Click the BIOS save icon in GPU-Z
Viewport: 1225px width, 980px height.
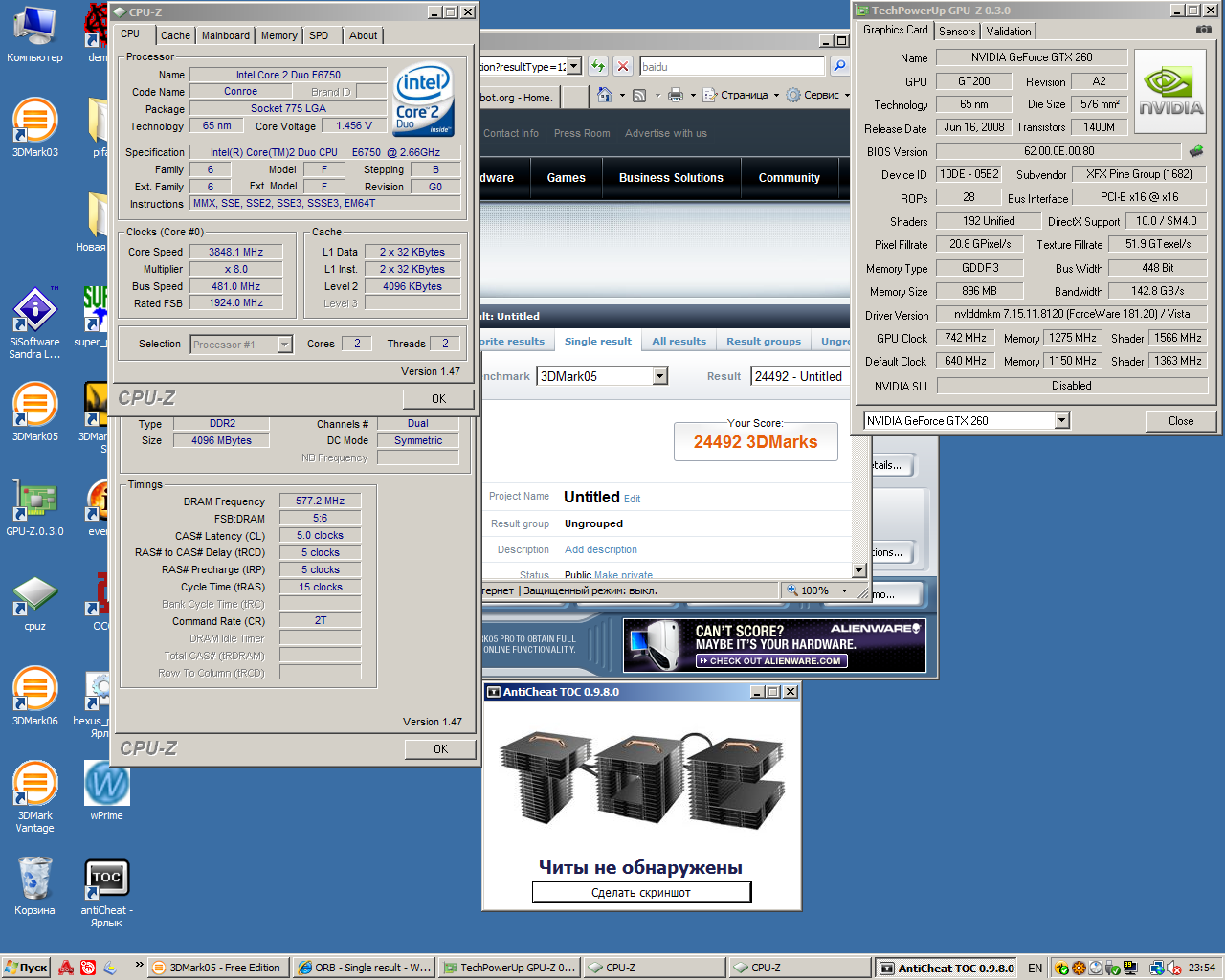tap(1196, 151)
